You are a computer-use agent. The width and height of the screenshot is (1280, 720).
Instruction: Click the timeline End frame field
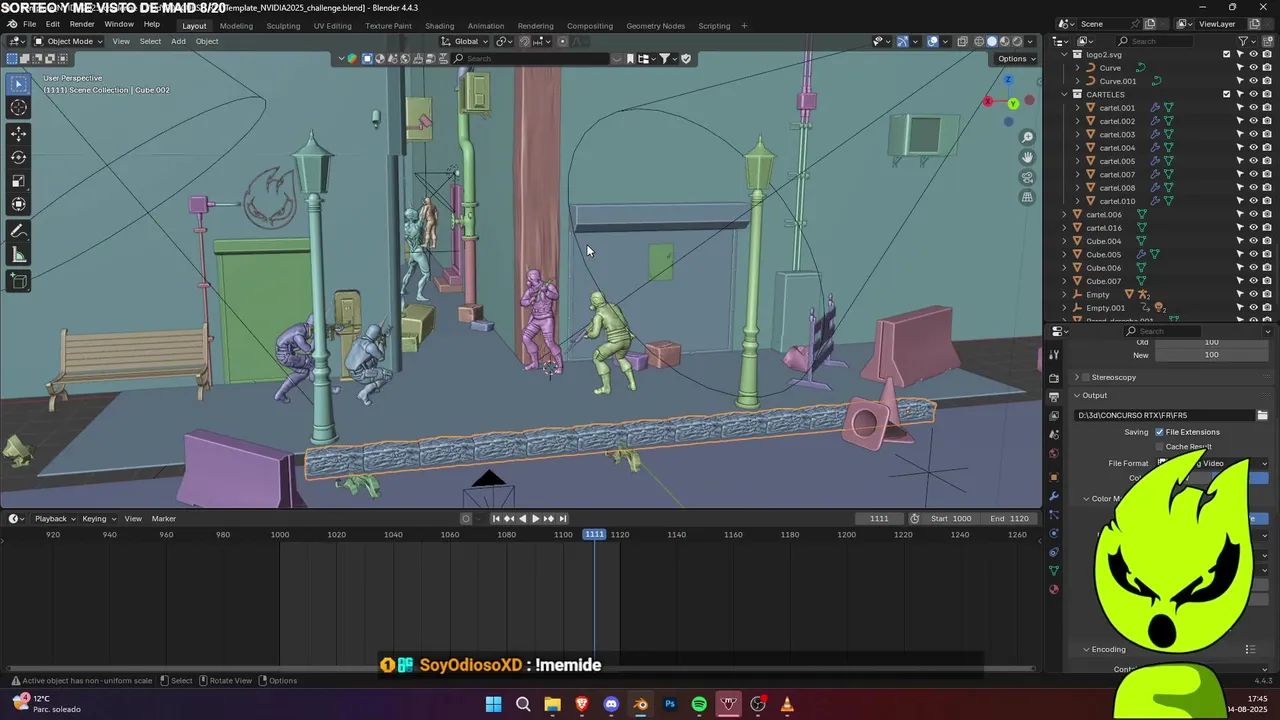[x=1010, y=518]
